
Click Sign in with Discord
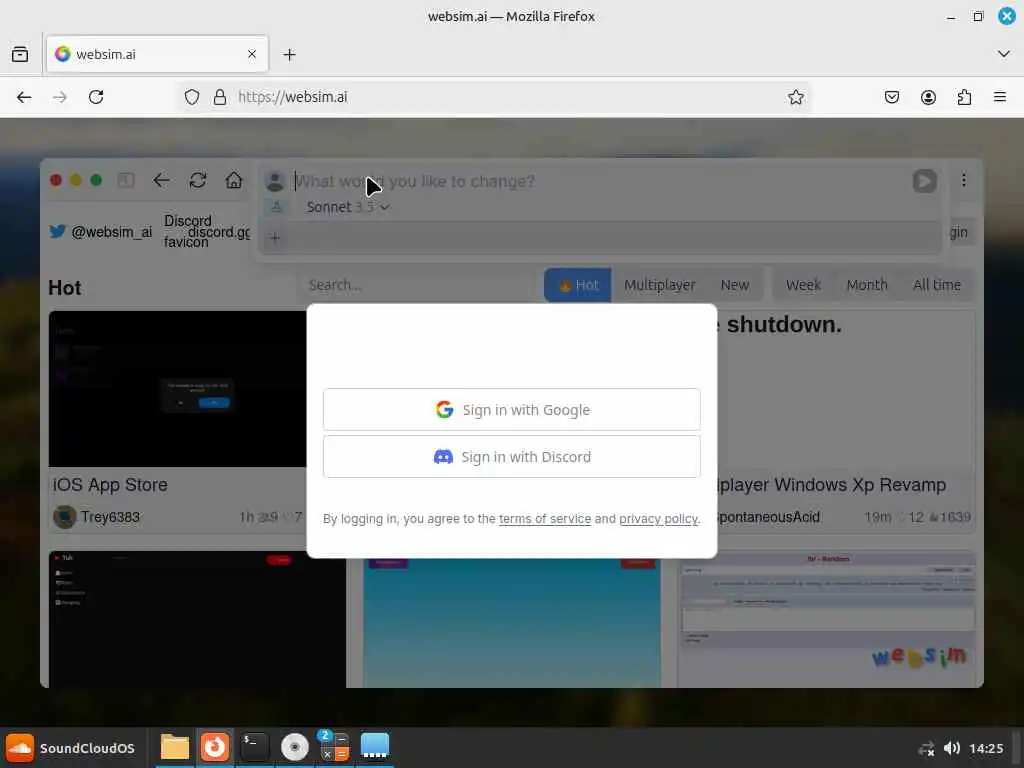[511, 456]
